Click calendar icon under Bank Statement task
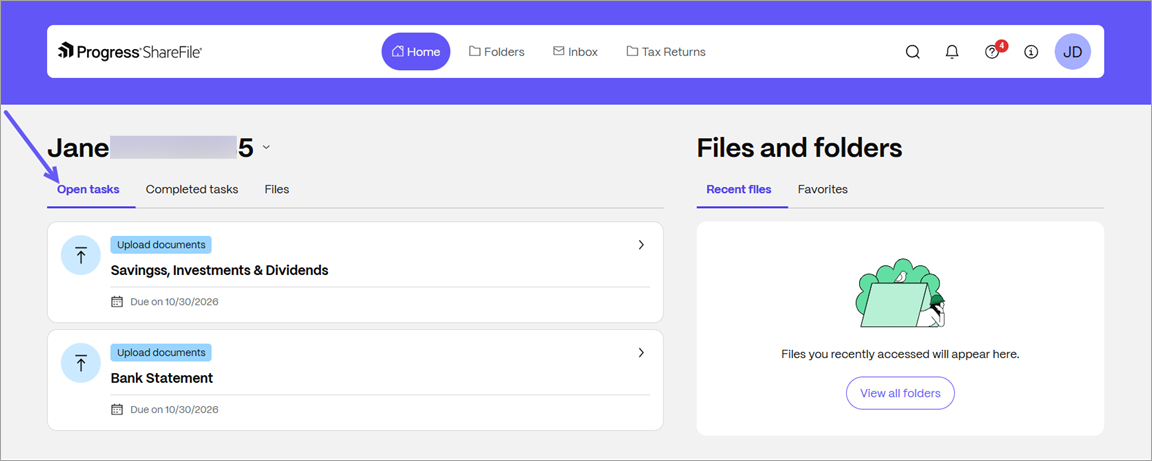Viewport: 1152px width, 461px height. pos(117,410)
